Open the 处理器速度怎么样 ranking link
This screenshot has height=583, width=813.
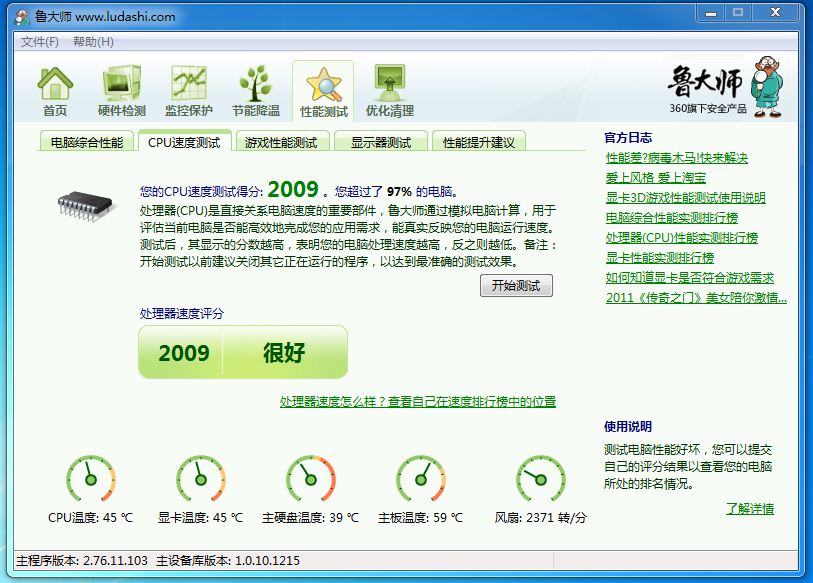418,401
